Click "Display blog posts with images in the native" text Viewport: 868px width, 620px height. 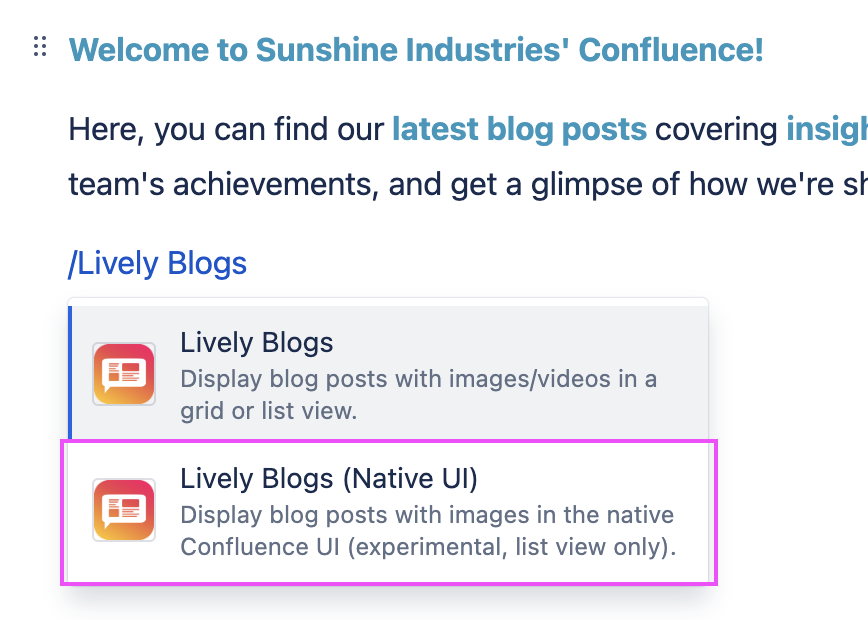[427, 516]
